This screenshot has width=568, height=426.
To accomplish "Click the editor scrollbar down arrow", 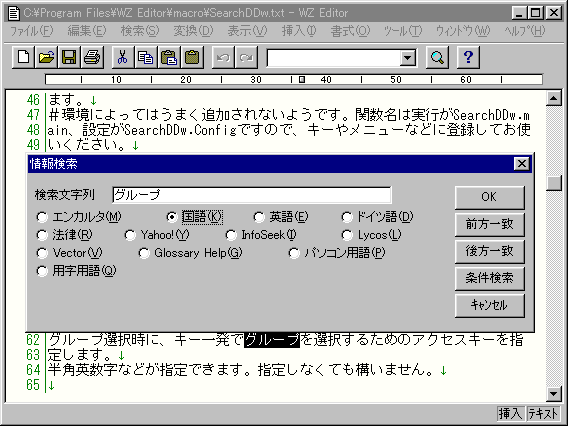I will pyautogui.click(x=554, y=394).
